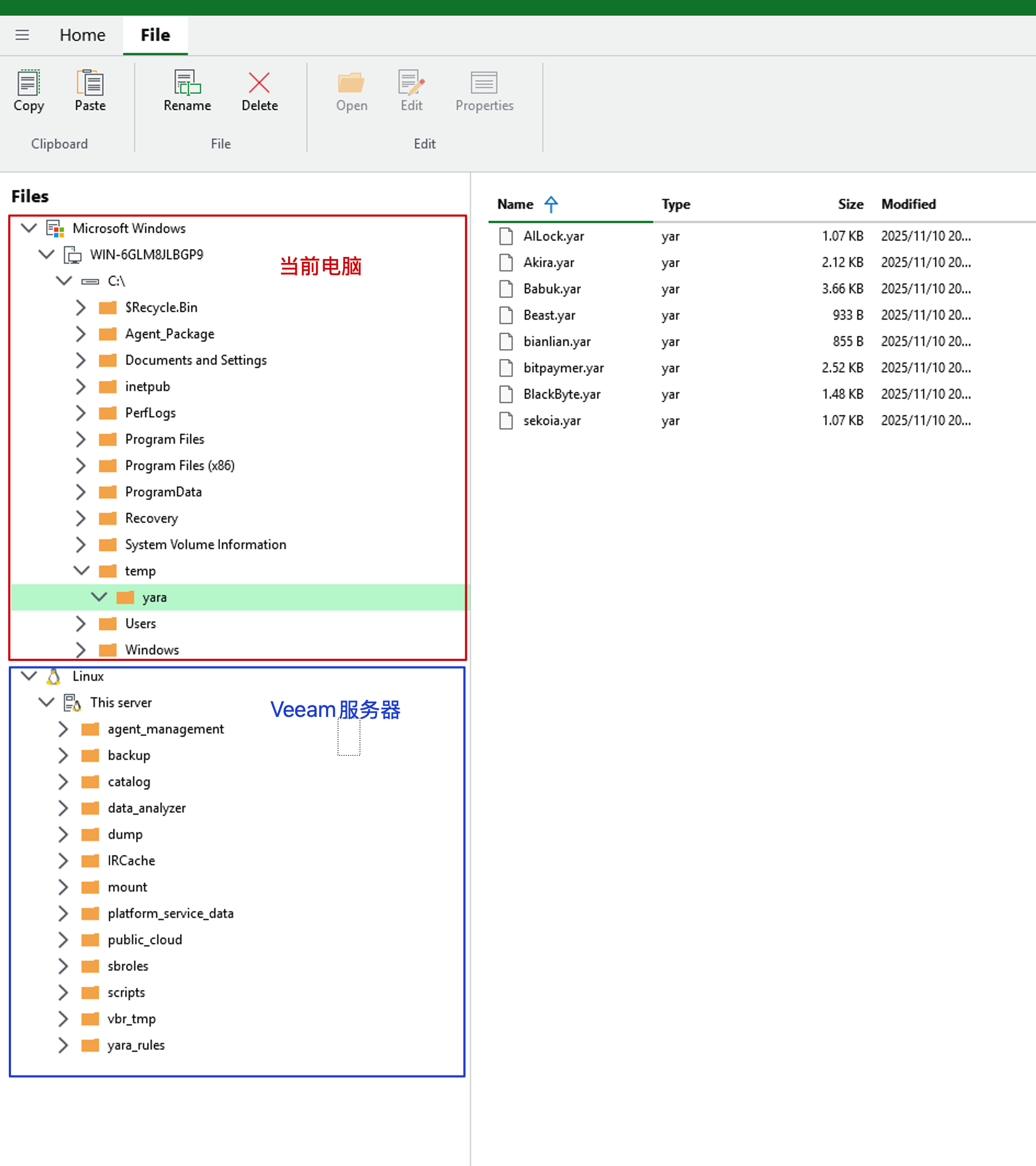Viewport: 1036px width, 1166px height.
Task: Select the Program Files folder
Action: tap(165, 439)
